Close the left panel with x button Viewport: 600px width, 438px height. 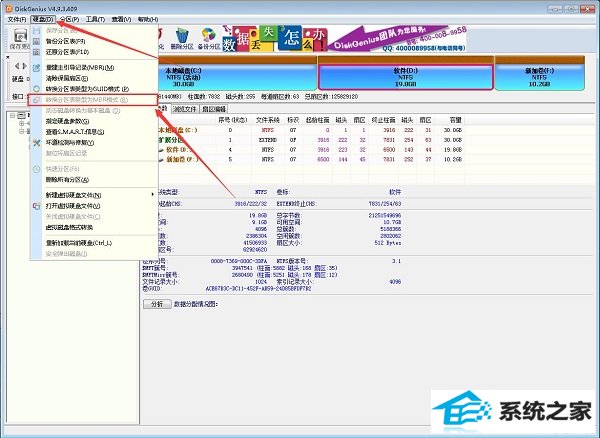(8, 57)
